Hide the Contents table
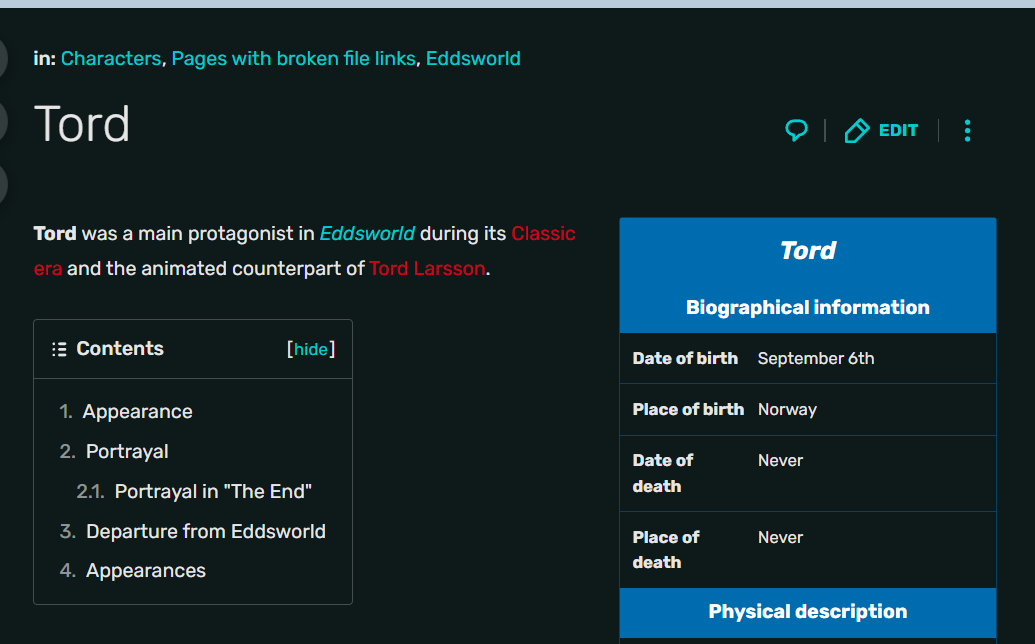The image size is (1035, 644). pos(311,349)
